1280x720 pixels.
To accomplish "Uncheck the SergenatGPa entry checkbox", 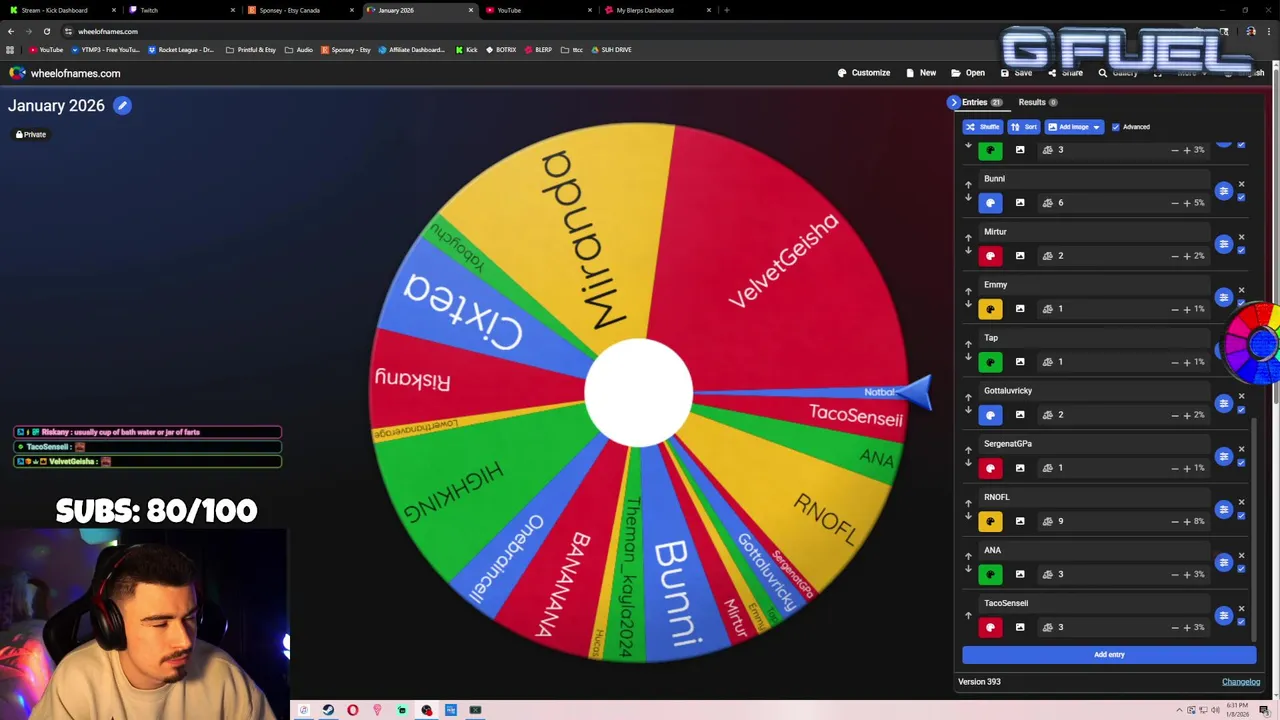I will pyautogui.click(x=1241, y=462).
